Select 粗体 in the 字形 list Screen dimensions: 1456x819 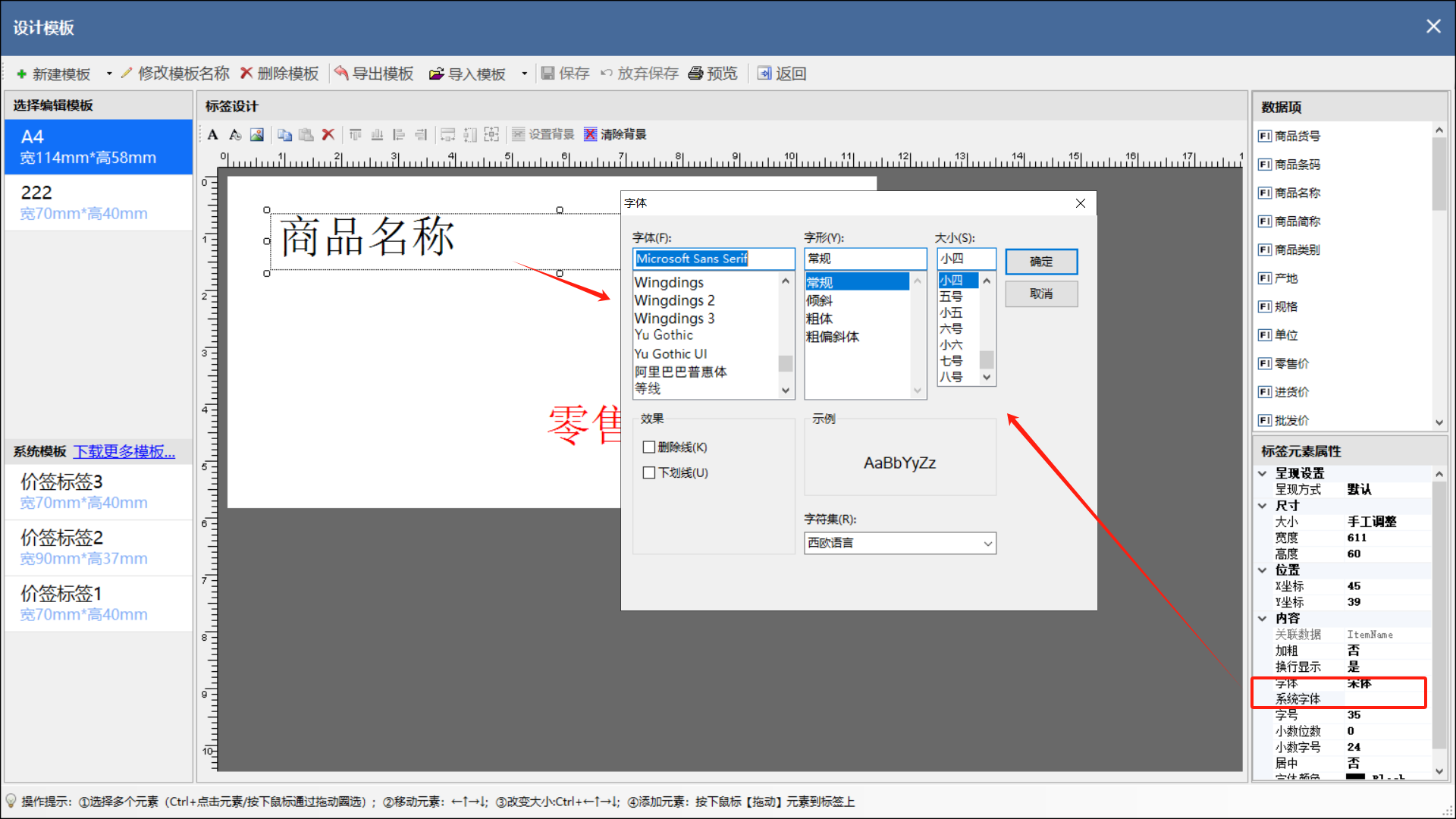point(820,318)
